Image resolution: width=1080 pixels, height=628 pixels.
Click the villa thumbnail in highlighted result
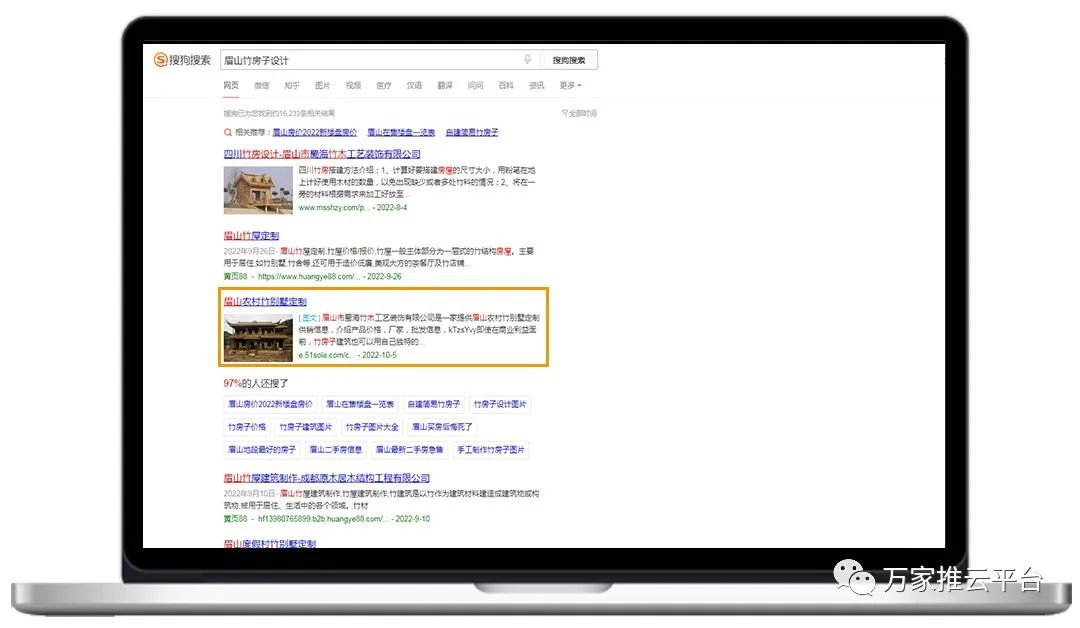pos(258,338)
